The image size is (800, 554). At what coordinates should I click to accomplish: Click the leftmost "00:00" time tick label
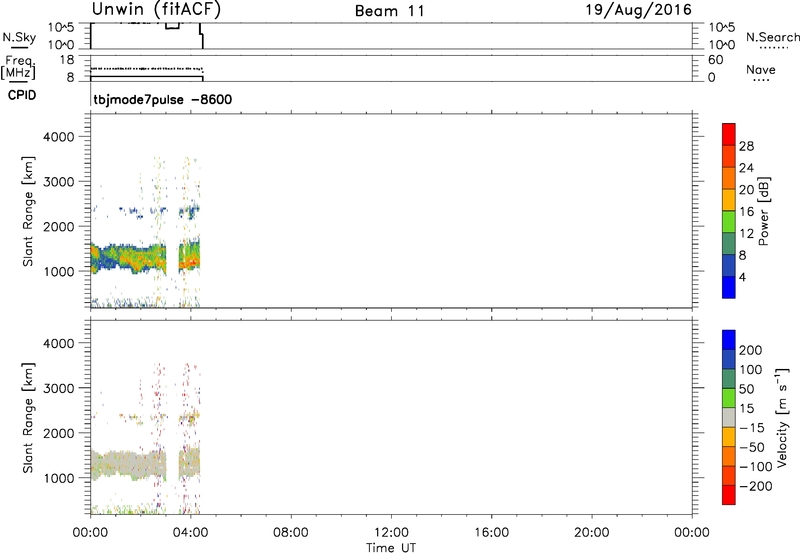tap(90, 533)
